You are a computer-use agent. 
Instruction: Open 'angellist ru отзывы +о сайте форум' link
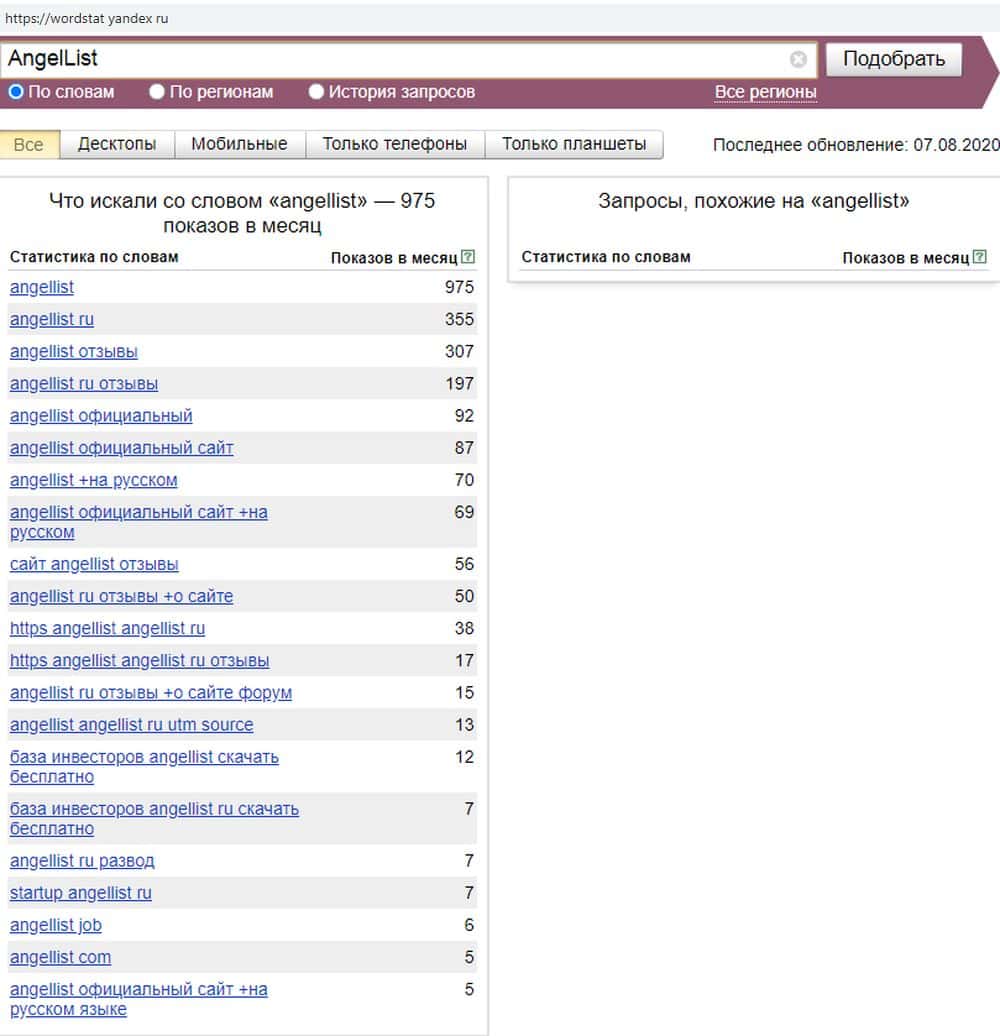tap(151, 693)
